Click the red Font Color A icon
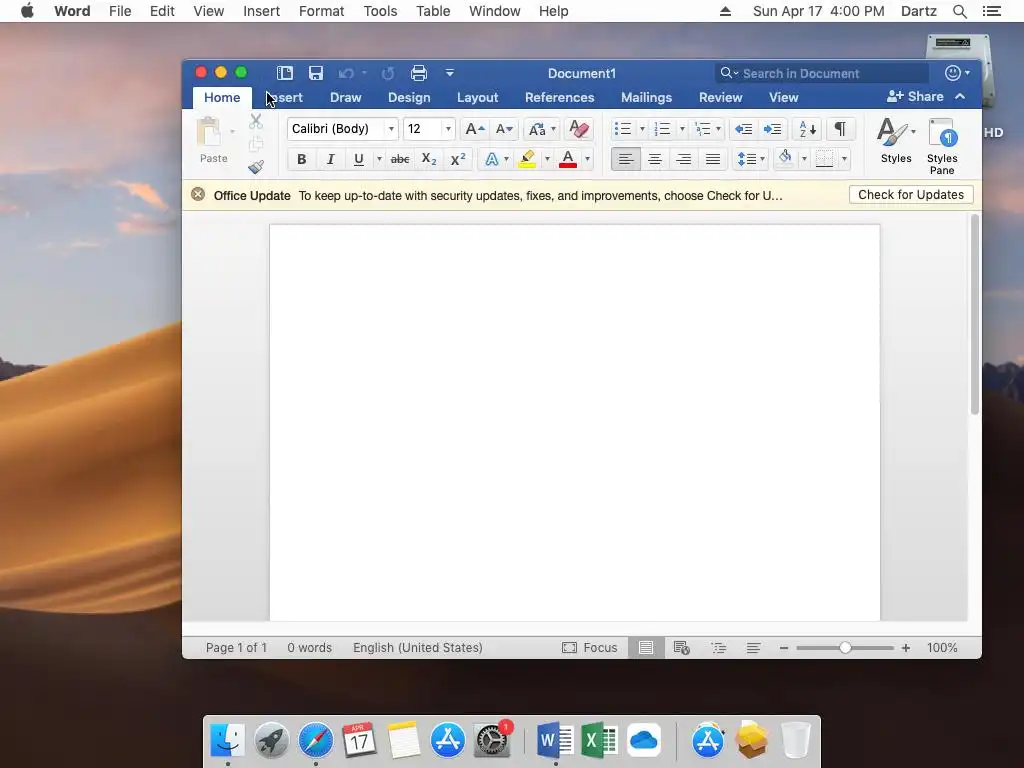Screen dimensions: 1024x768 pos(568,159)
